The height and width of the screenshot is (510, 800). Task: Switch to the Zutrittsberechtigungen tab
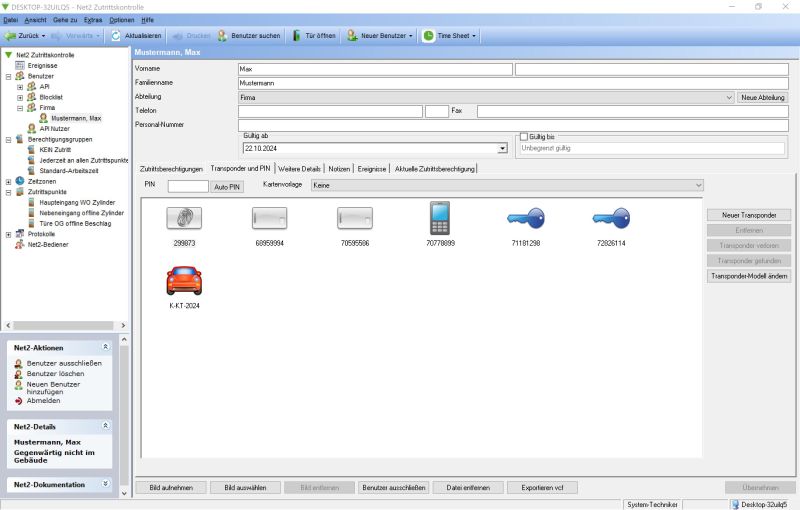tap(171, 169)
